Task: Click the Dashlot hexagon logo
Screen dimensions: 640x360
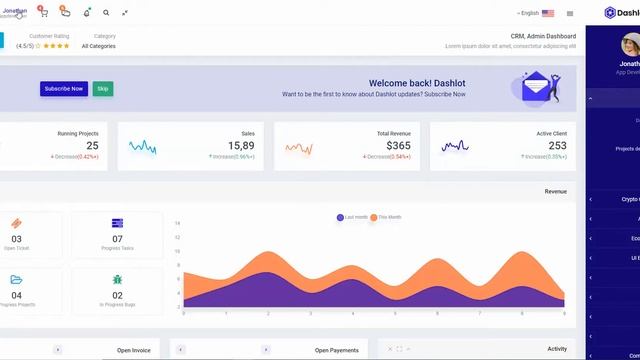Action: pyautogui.click(x=610, y=13)
